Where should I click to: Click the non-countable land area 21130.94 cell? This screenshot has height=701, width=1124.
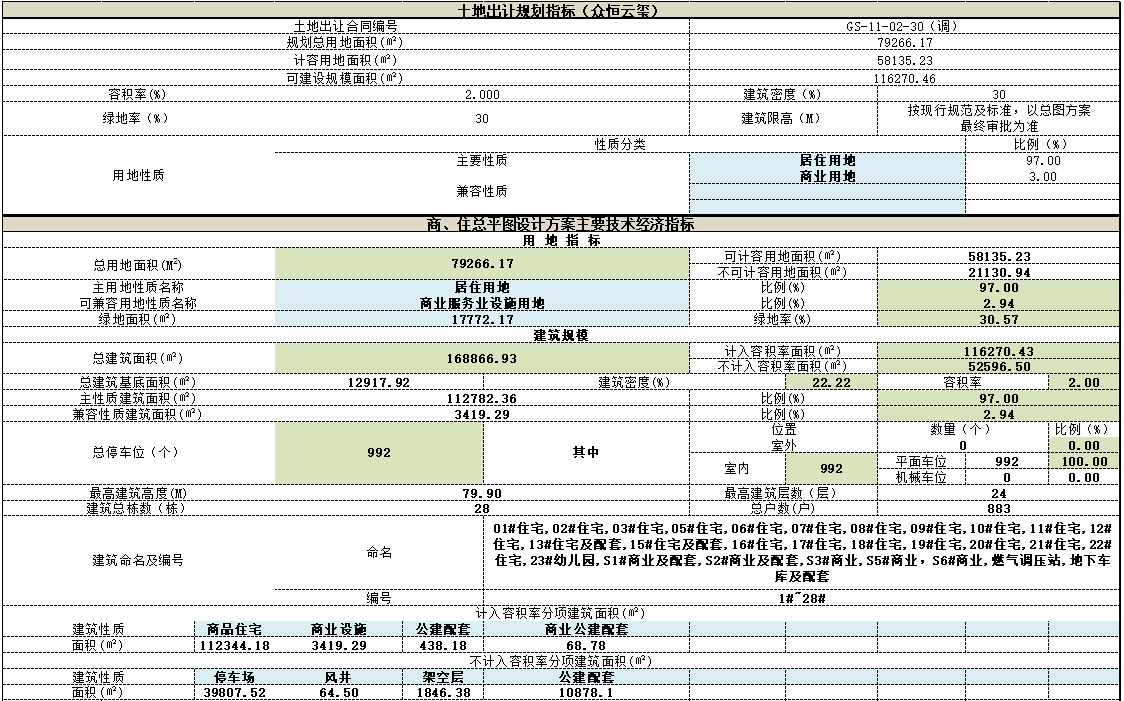(x=999, y=272)
